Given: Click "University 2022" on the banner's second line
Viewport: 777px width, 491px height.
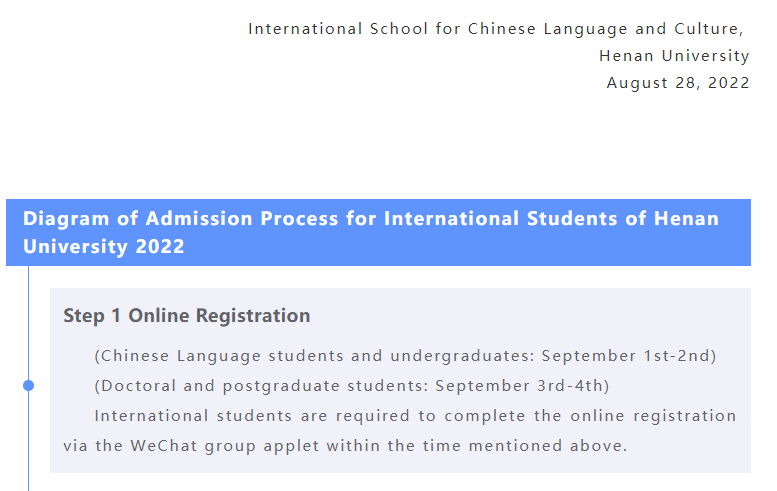Looking at the screenshot, I should pyautogui.click(x=104, y=246).
